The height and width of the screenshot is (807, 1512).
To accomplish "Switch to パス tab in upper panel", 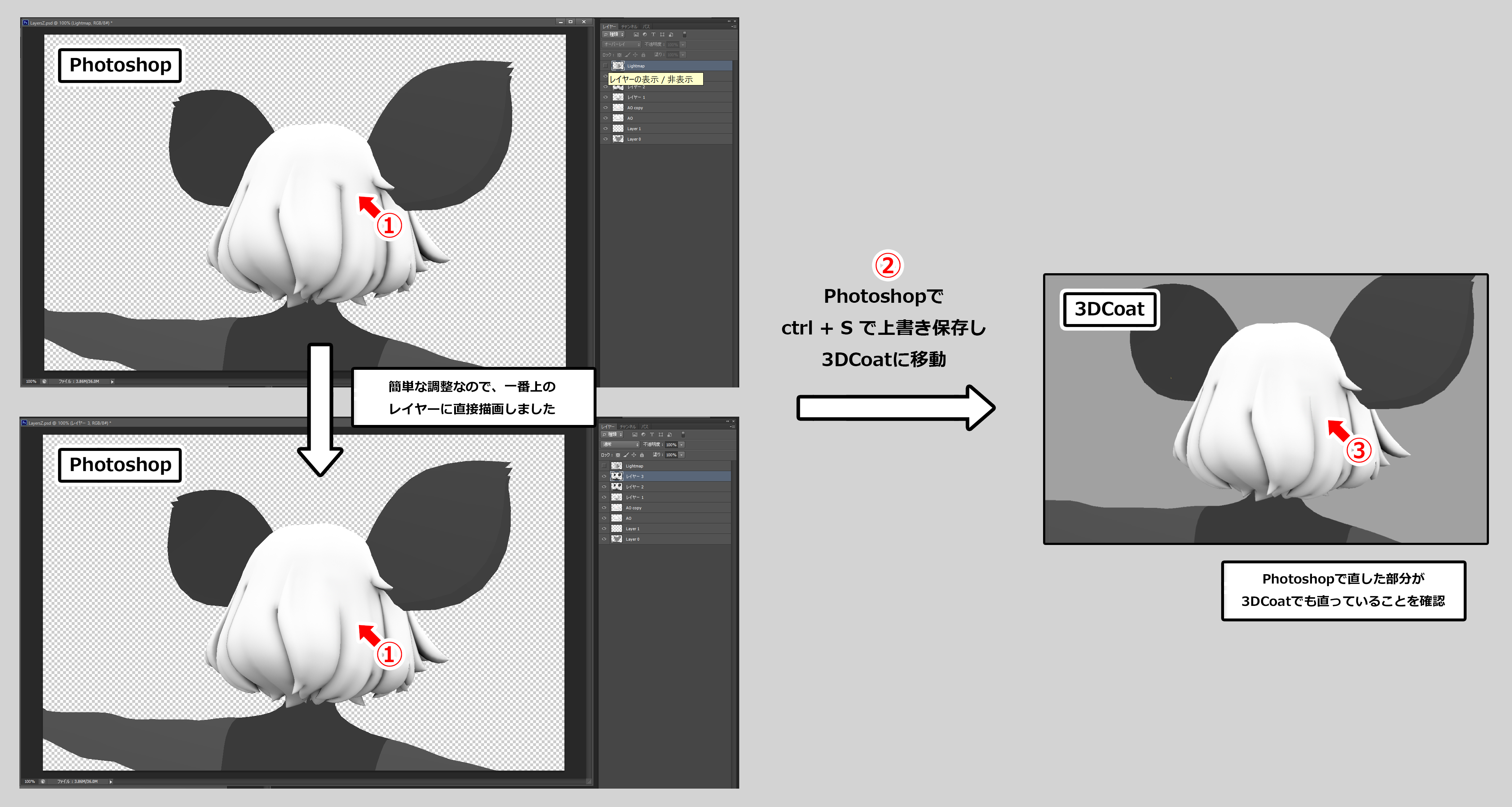I will tap(646, 26).
